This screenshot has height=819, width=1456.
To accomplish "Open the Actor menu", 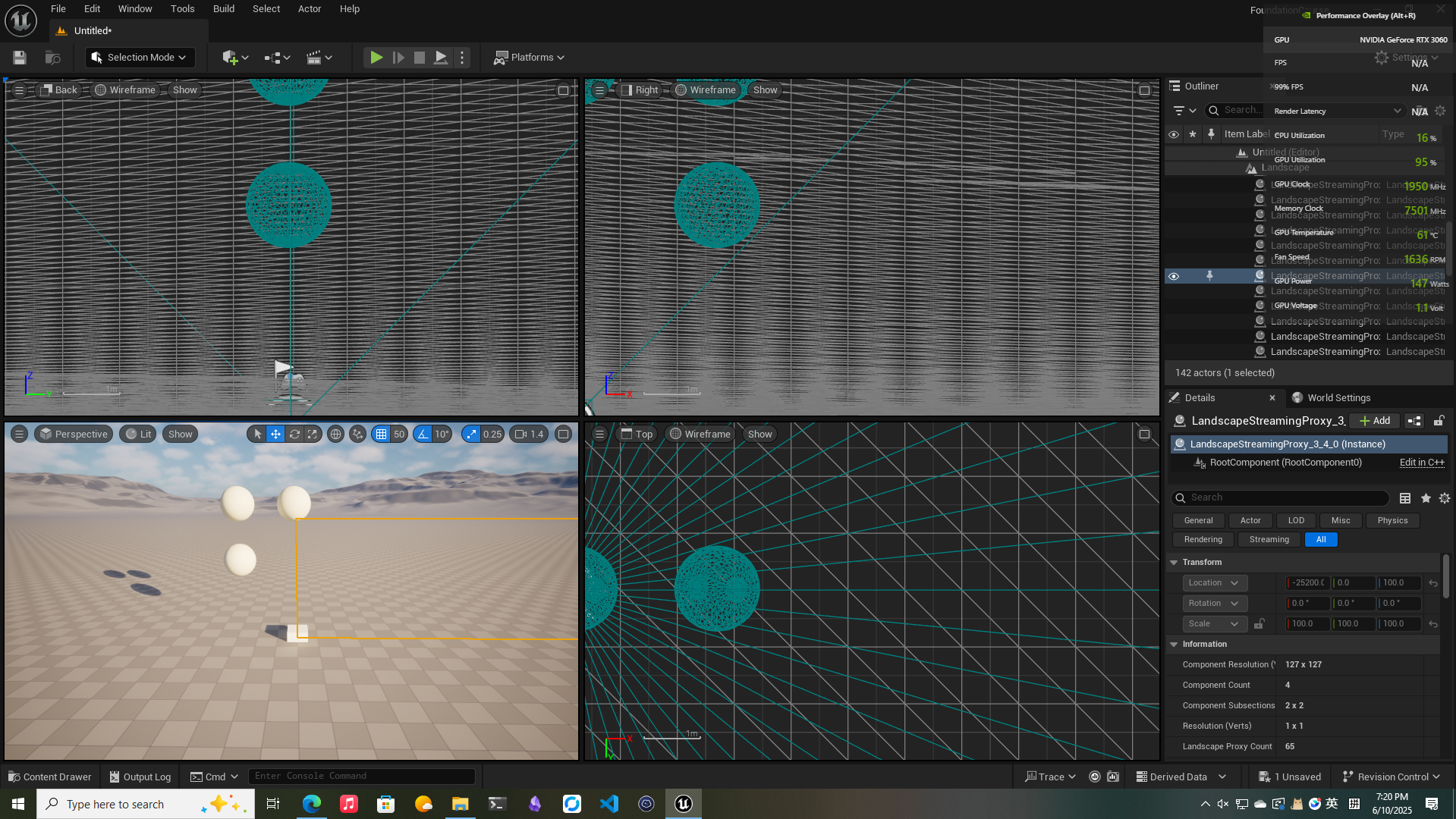I will click(310, 9).
